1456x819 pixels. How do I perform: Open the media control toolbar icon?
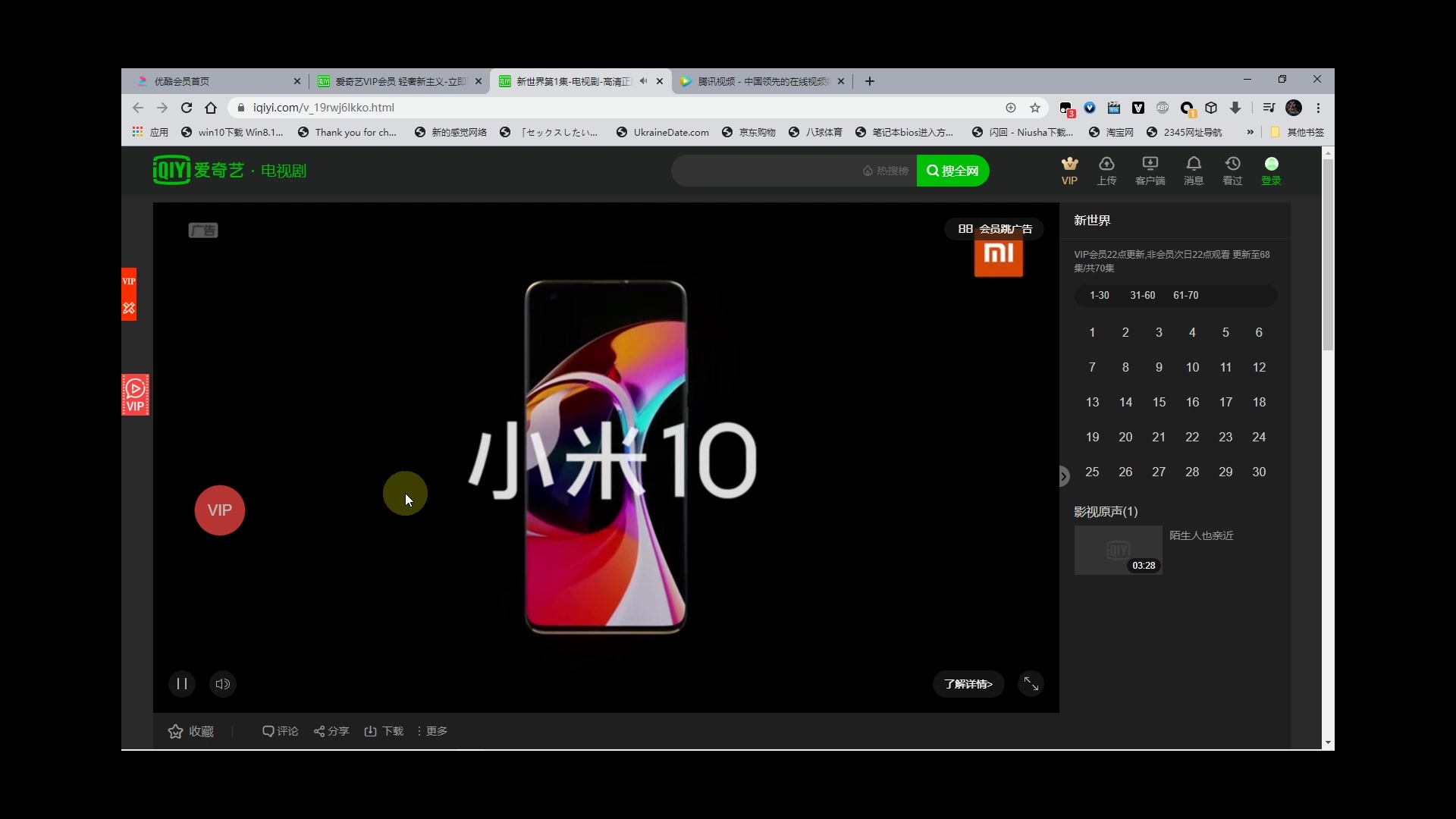click(1269, 108)
